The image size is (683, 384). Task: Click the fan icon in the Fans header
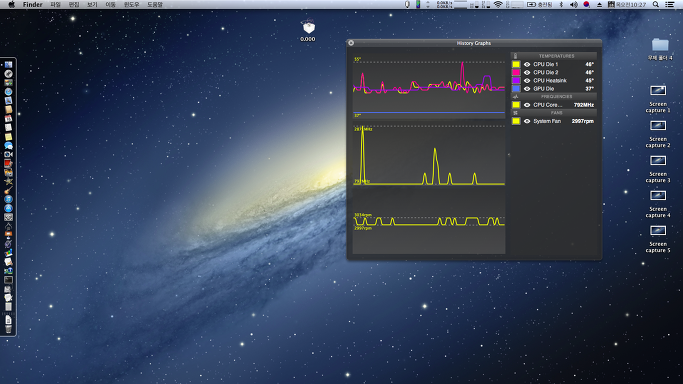pyautogui.click(x=515, y=113)
